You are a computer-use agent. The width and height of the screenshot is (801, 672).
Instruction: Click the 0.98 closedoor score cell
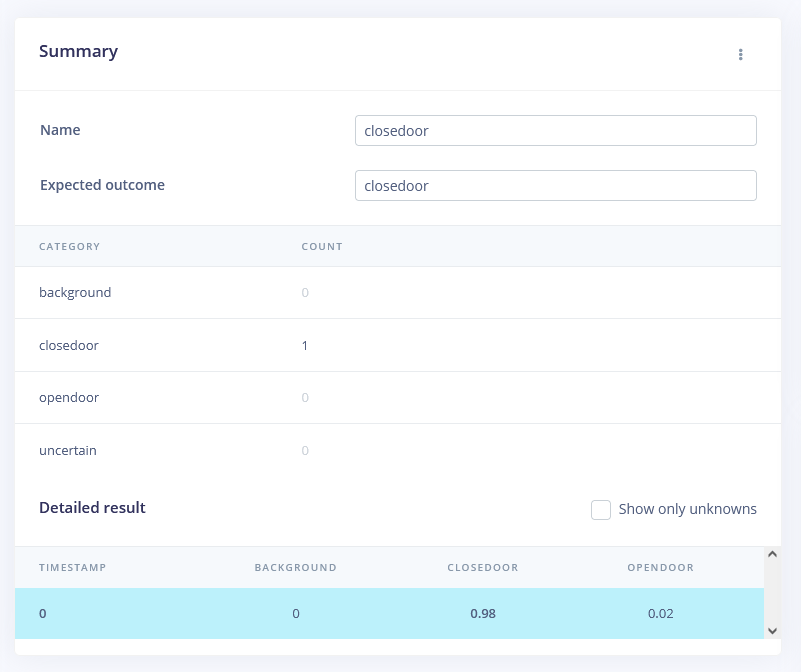click(483, 613)
